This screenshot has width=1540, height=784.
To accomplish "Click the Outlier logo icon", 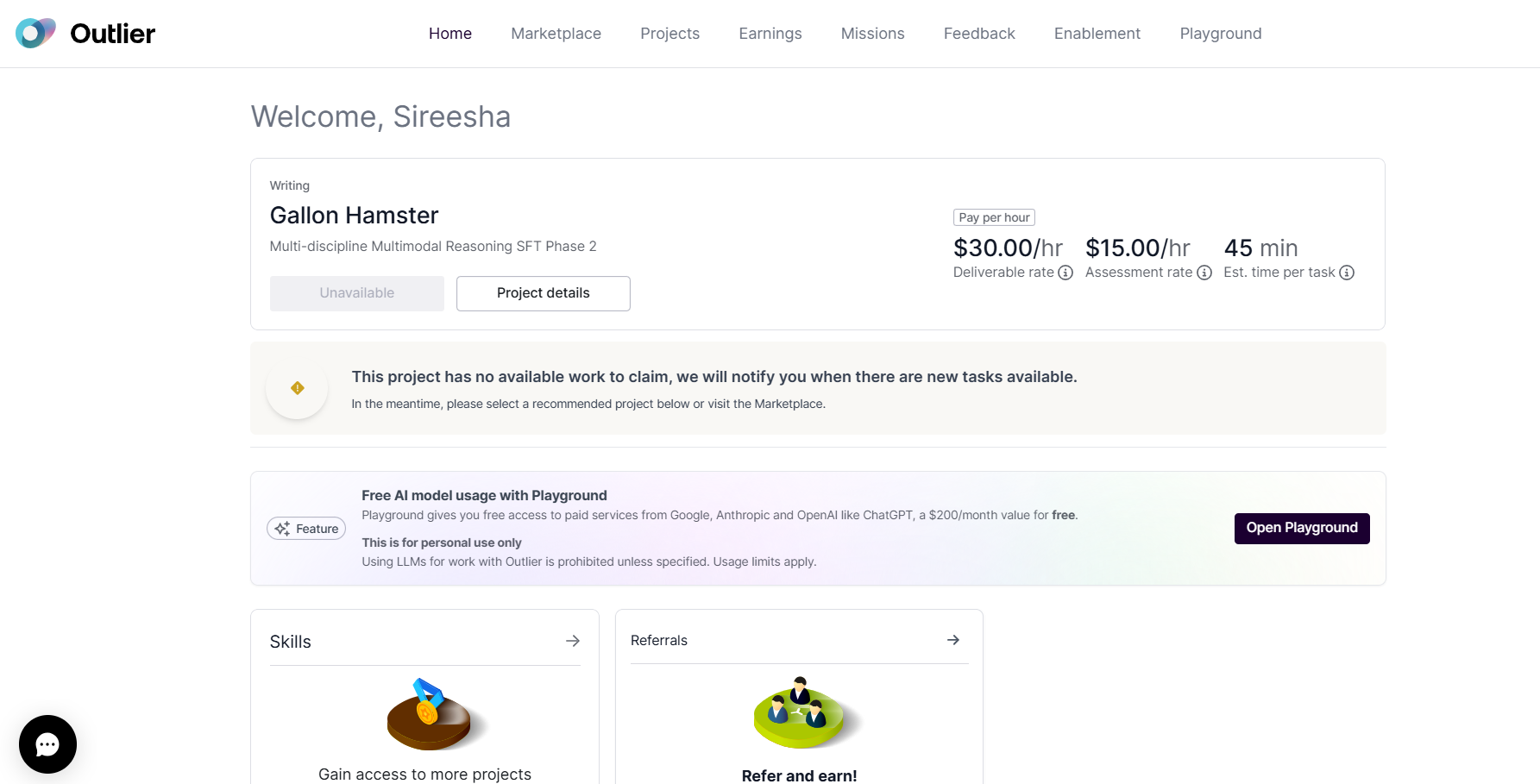I will click(x=35, y=34).
